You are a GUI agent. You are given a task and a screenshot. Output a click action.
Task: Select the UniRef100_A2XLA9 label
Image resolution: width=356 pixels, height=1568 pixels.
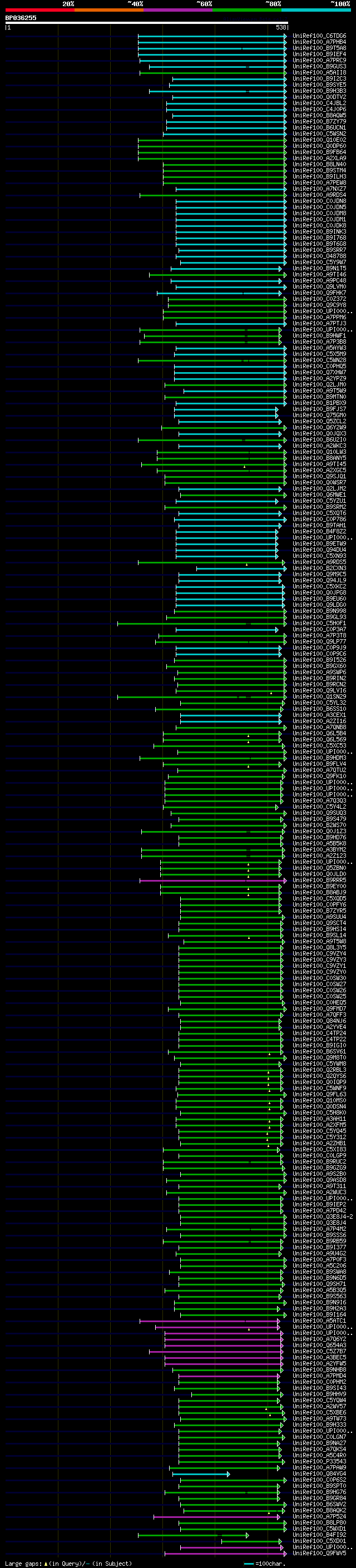(319, 159)
